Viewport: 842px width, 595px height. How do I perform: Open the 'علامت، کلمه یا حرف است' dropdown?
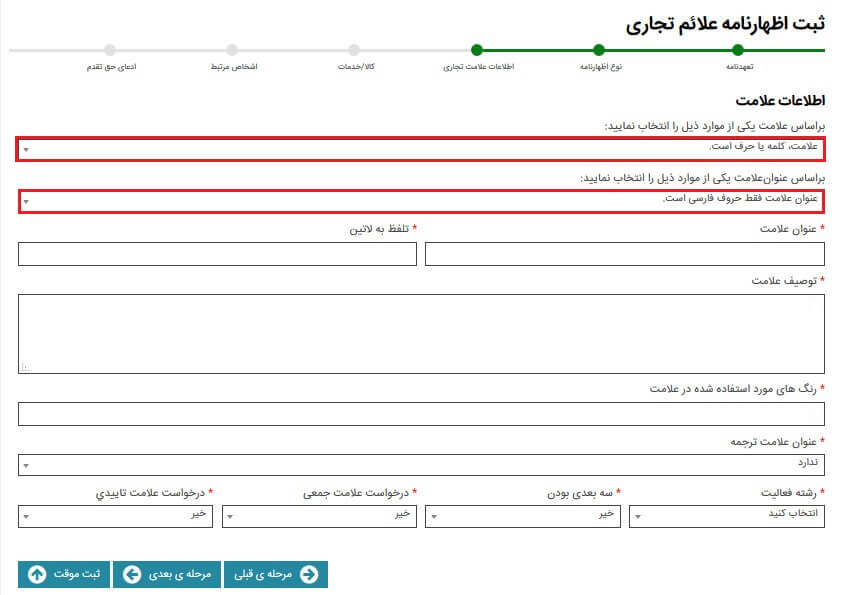tap(421, 149)
